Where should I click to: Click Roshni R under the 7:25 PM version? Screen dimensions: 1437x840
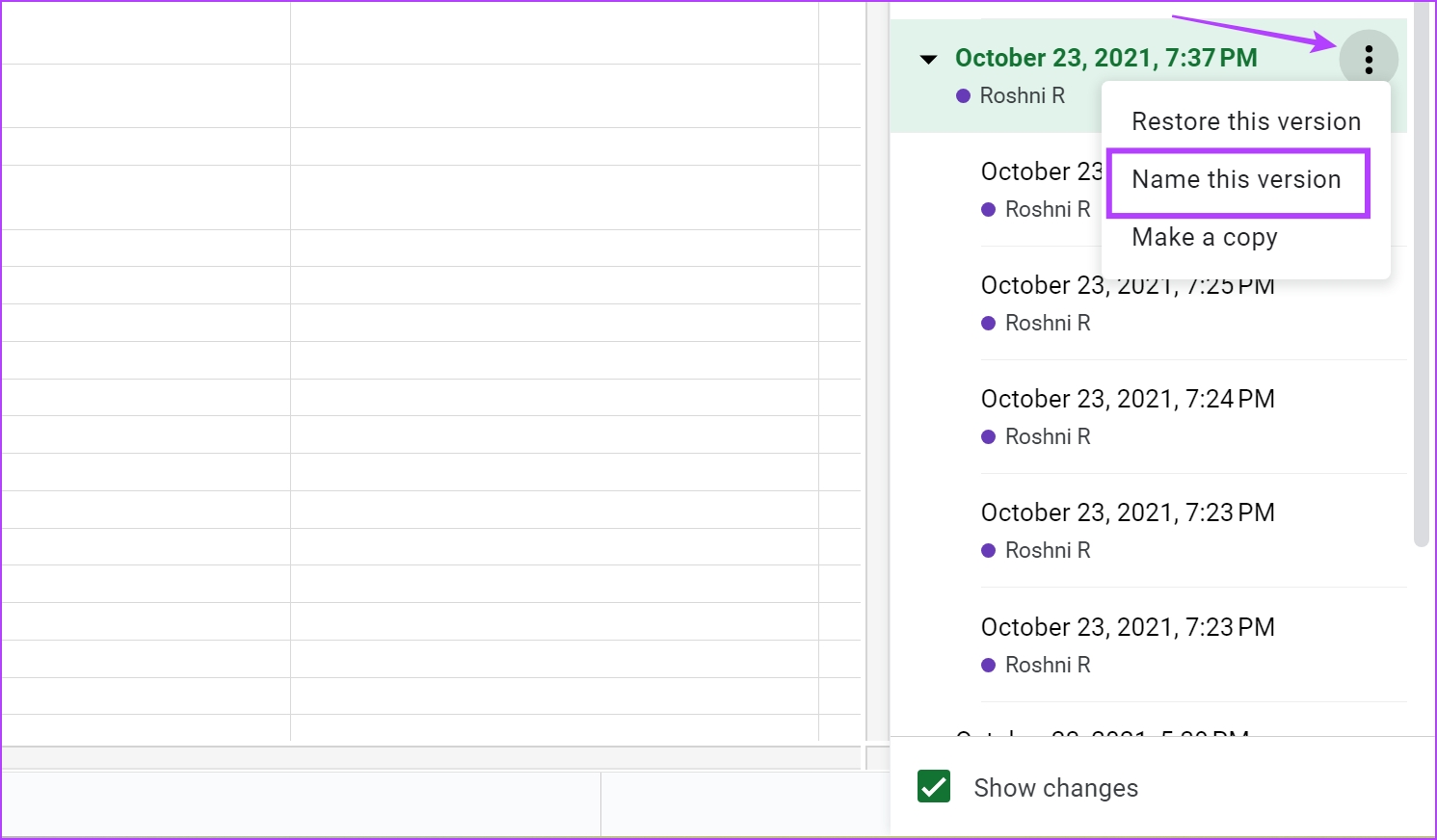(x=1048, y=324)
